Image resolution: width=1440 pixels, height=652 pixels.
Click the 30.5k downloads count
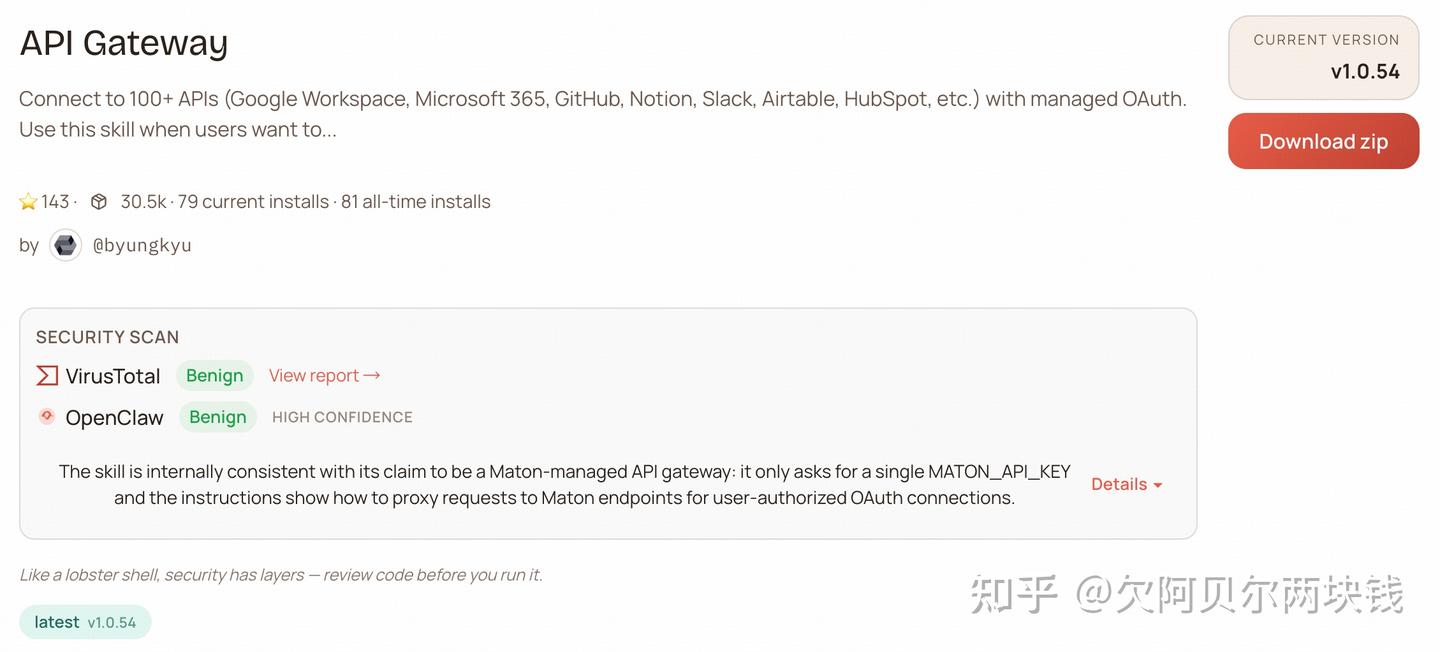143,202
